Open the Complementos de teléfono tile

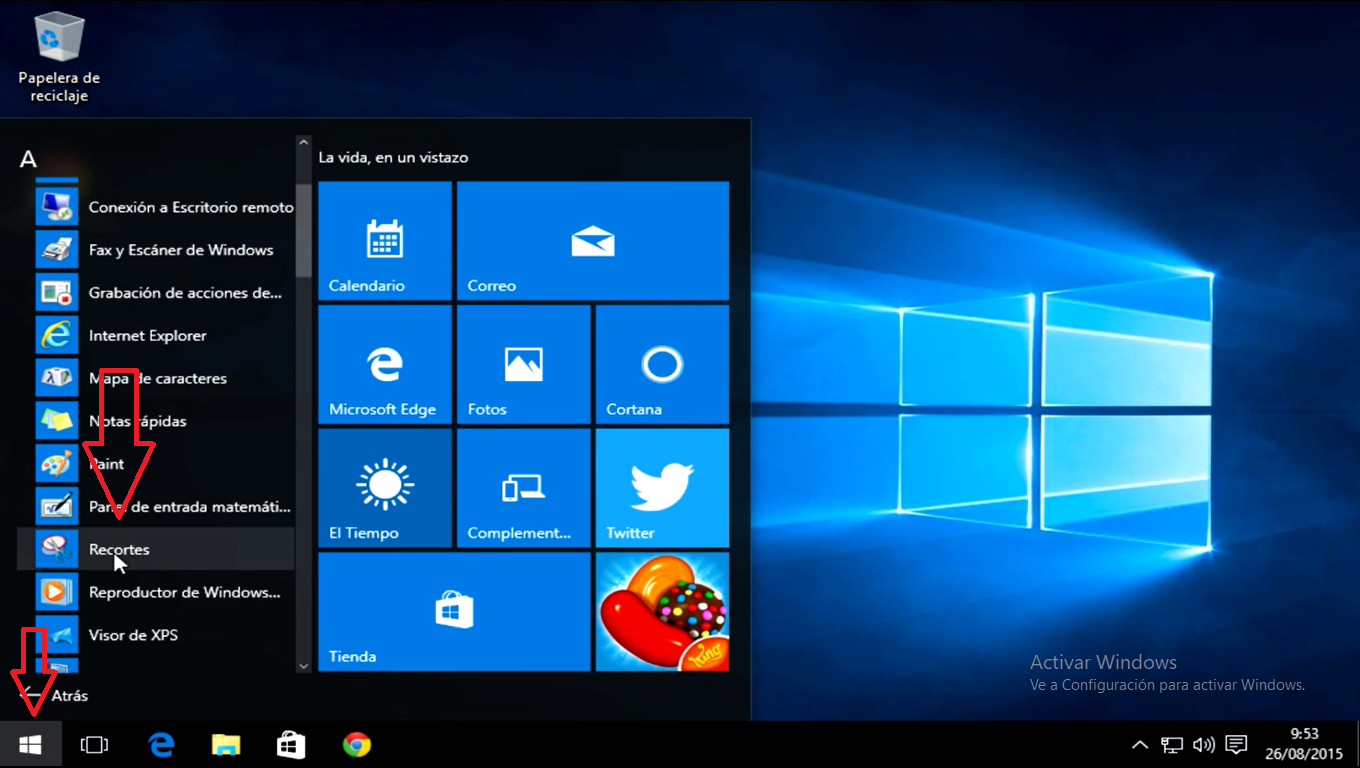point(523,489)
